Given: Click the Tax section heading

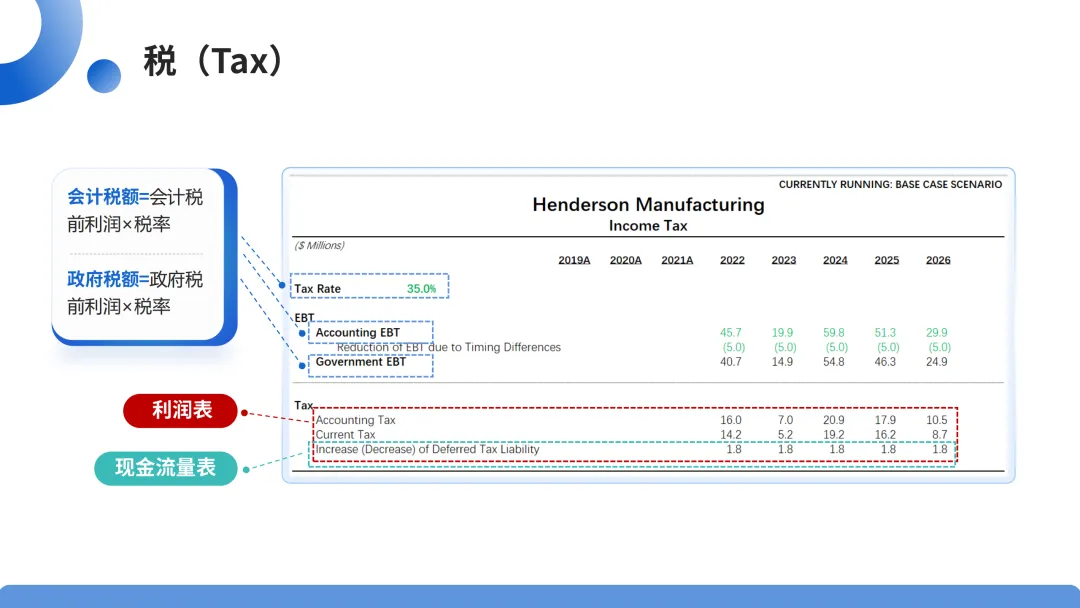Looking at the screenshot, I should click(x=303, y=405).
